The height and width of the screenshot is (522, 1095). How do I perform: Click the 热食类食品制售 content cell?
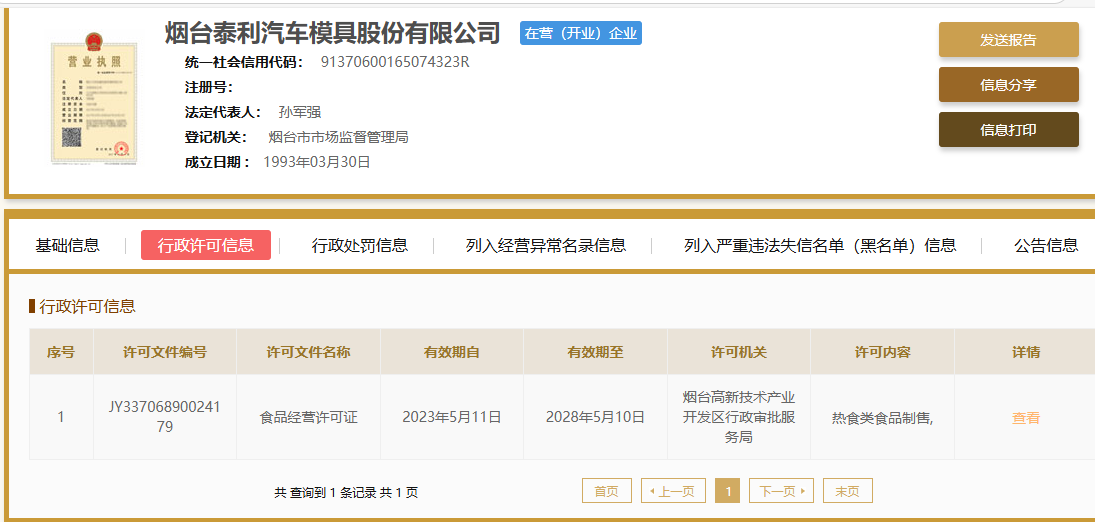883,417
